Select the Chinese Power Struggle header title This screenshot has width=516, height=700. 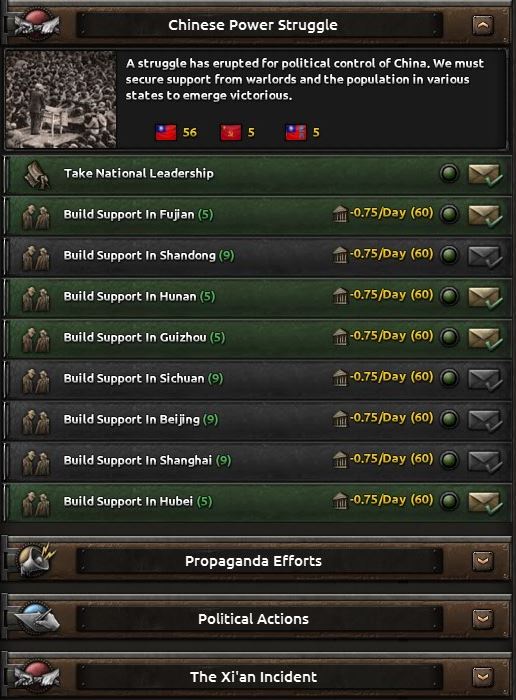(x=253, y=25)
